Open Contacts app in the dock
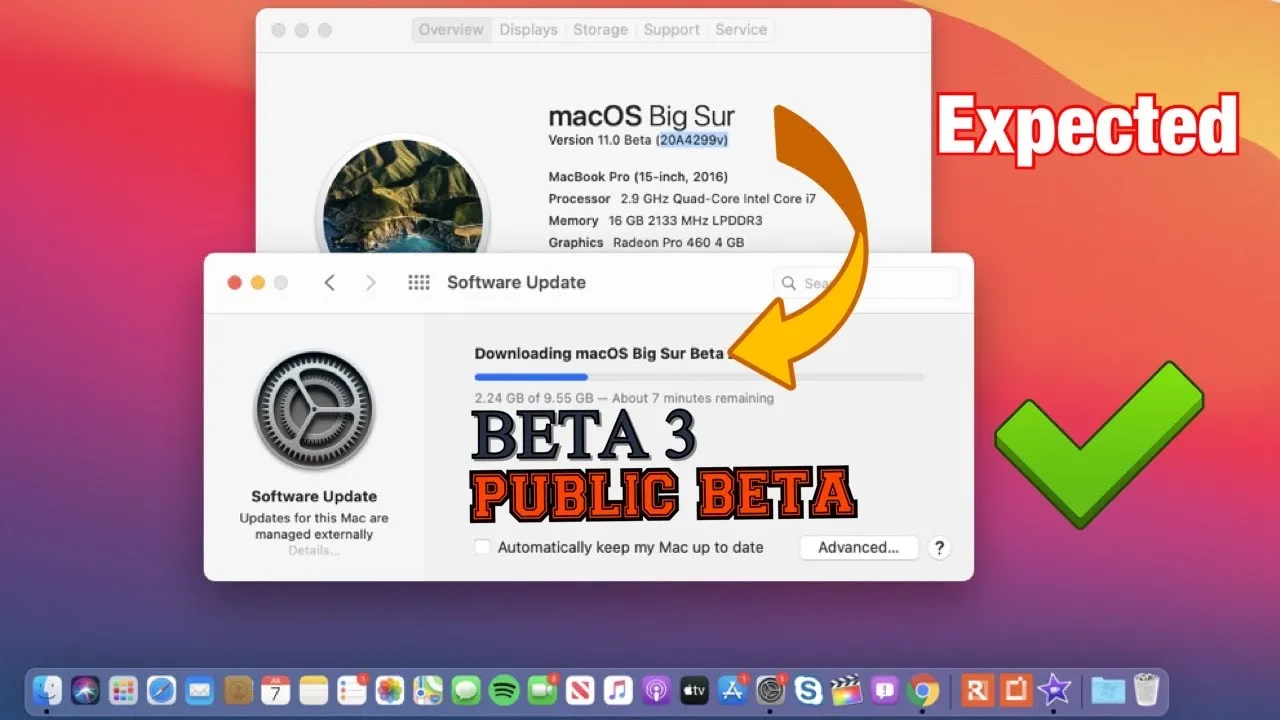The width and height of the screenshot is (1280, 720). point(237,690)
